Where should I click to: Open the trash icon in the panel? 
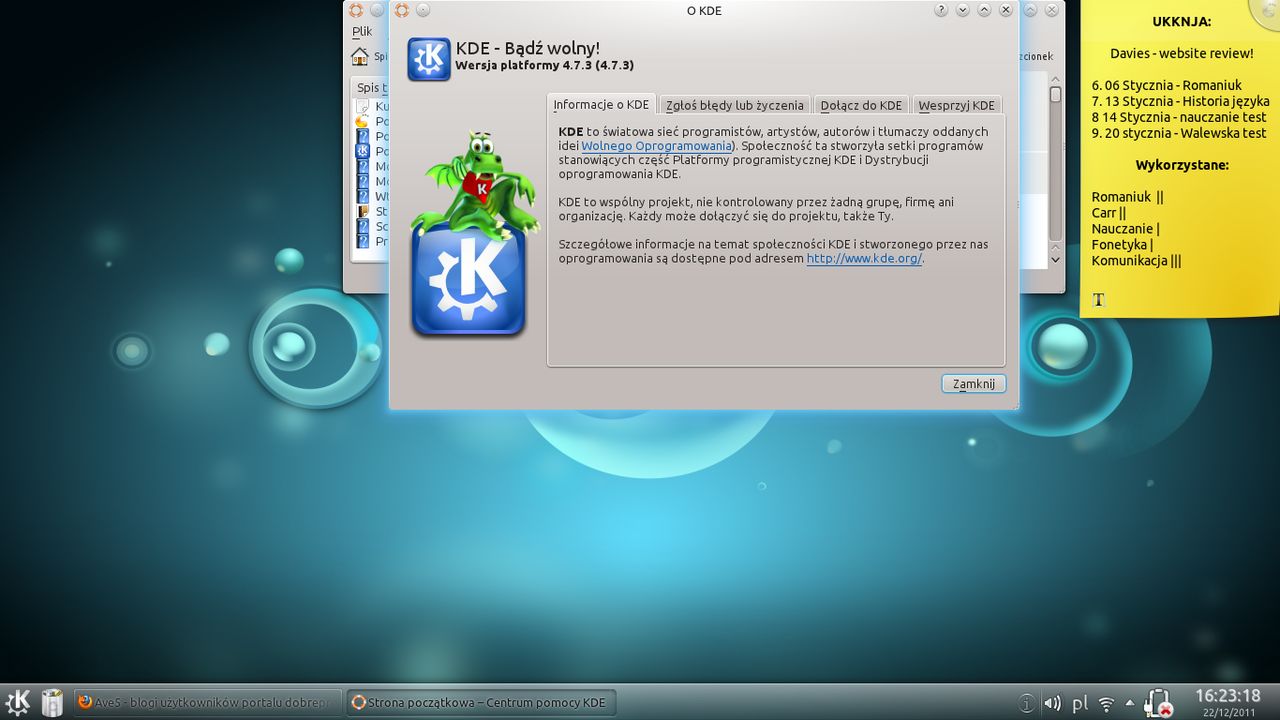(x=52, y=702)
